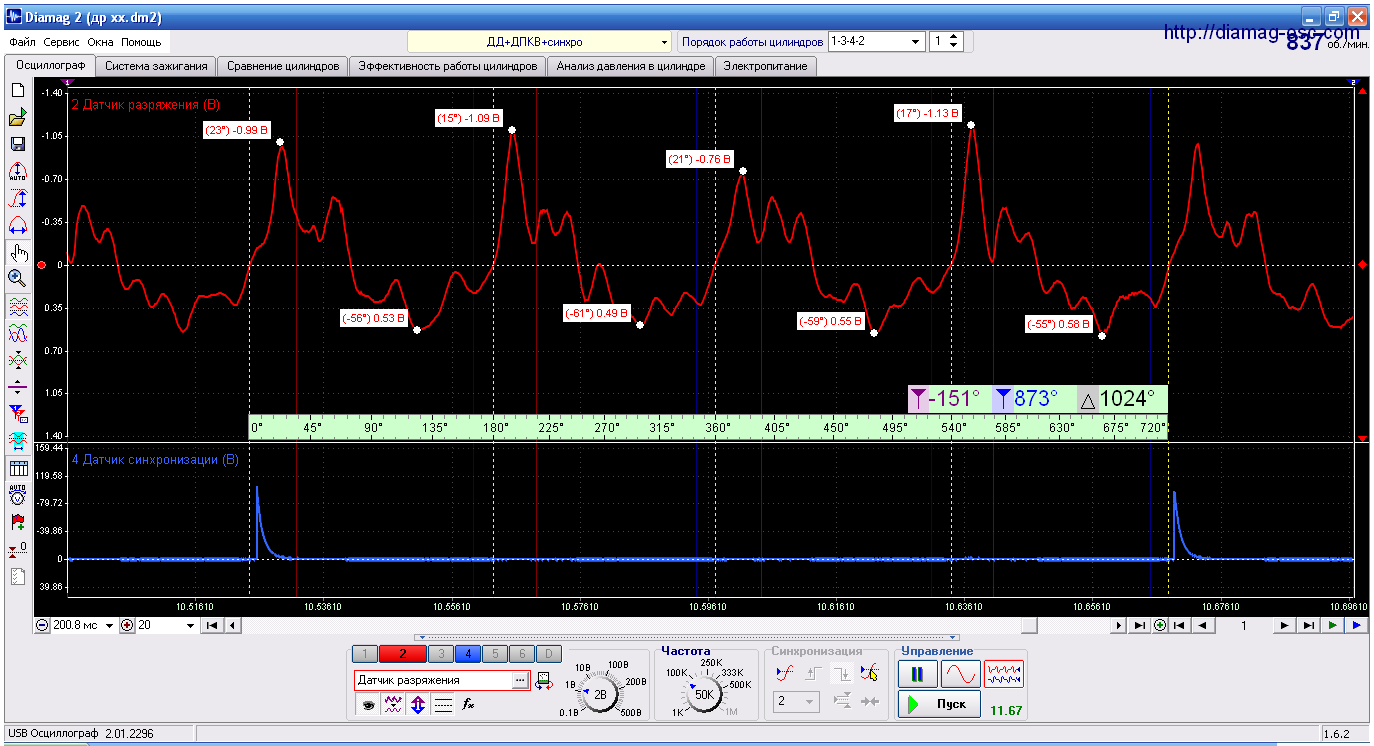Click the blue funnel filter icon
This screenshot has width=1374, height=746.
point(17,412)
